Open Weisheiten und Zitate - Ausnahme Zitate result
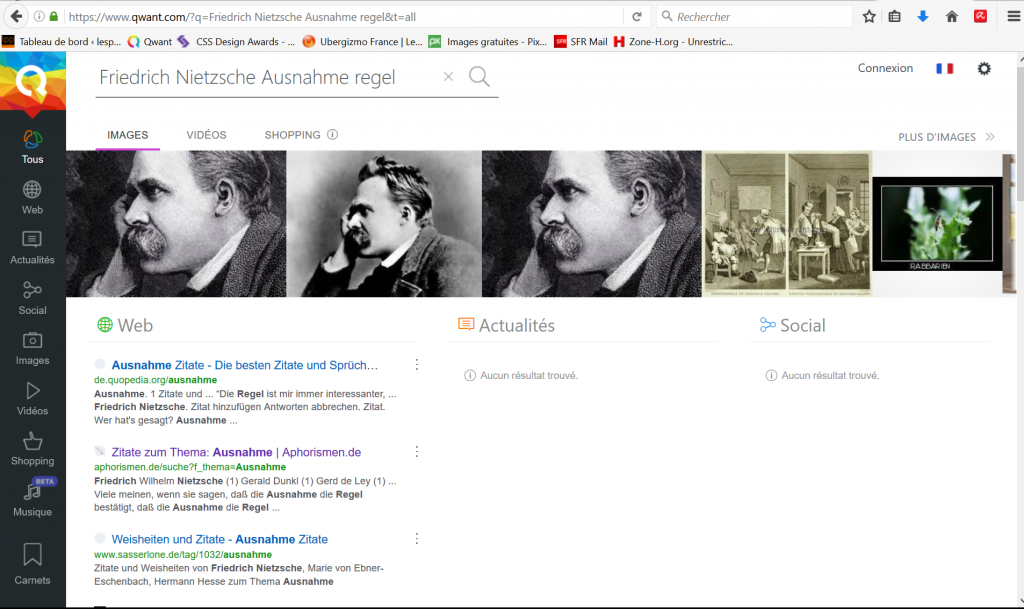The height and width of the screenshot is (609, 1024). tap(219, 539)
